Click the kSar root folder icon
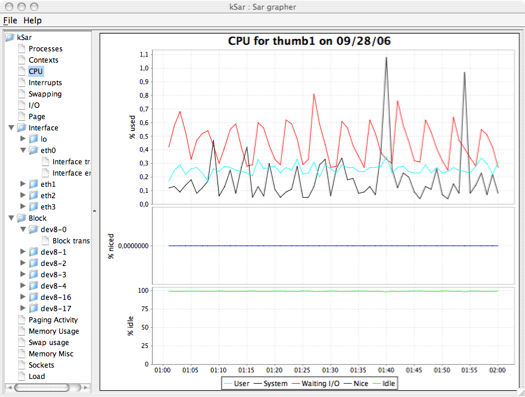 (10, 37)
